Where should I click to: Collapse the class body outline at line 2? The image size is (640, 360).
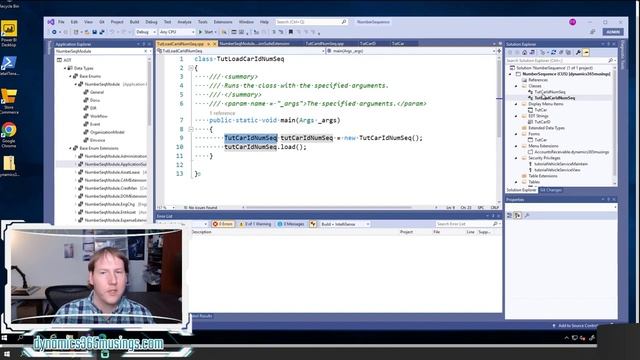[191, 68]
